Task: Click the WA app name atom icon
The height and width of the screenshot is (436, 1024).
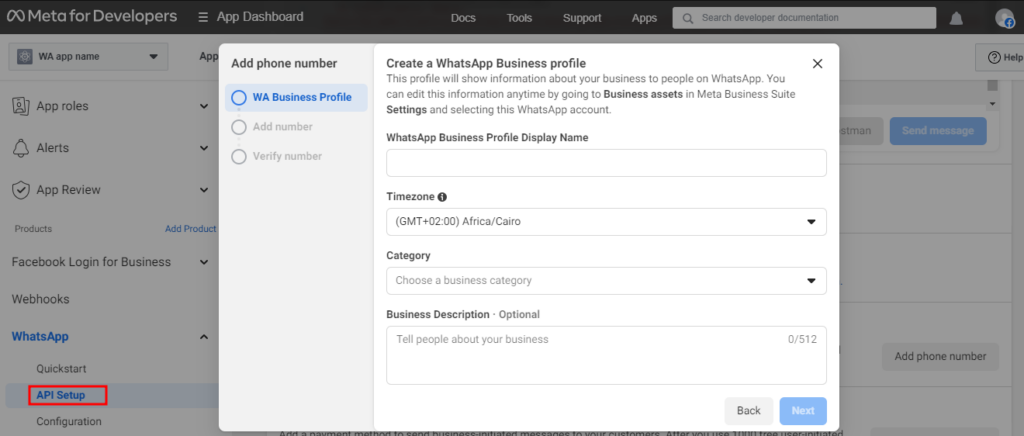Action: tap(25, 57)
